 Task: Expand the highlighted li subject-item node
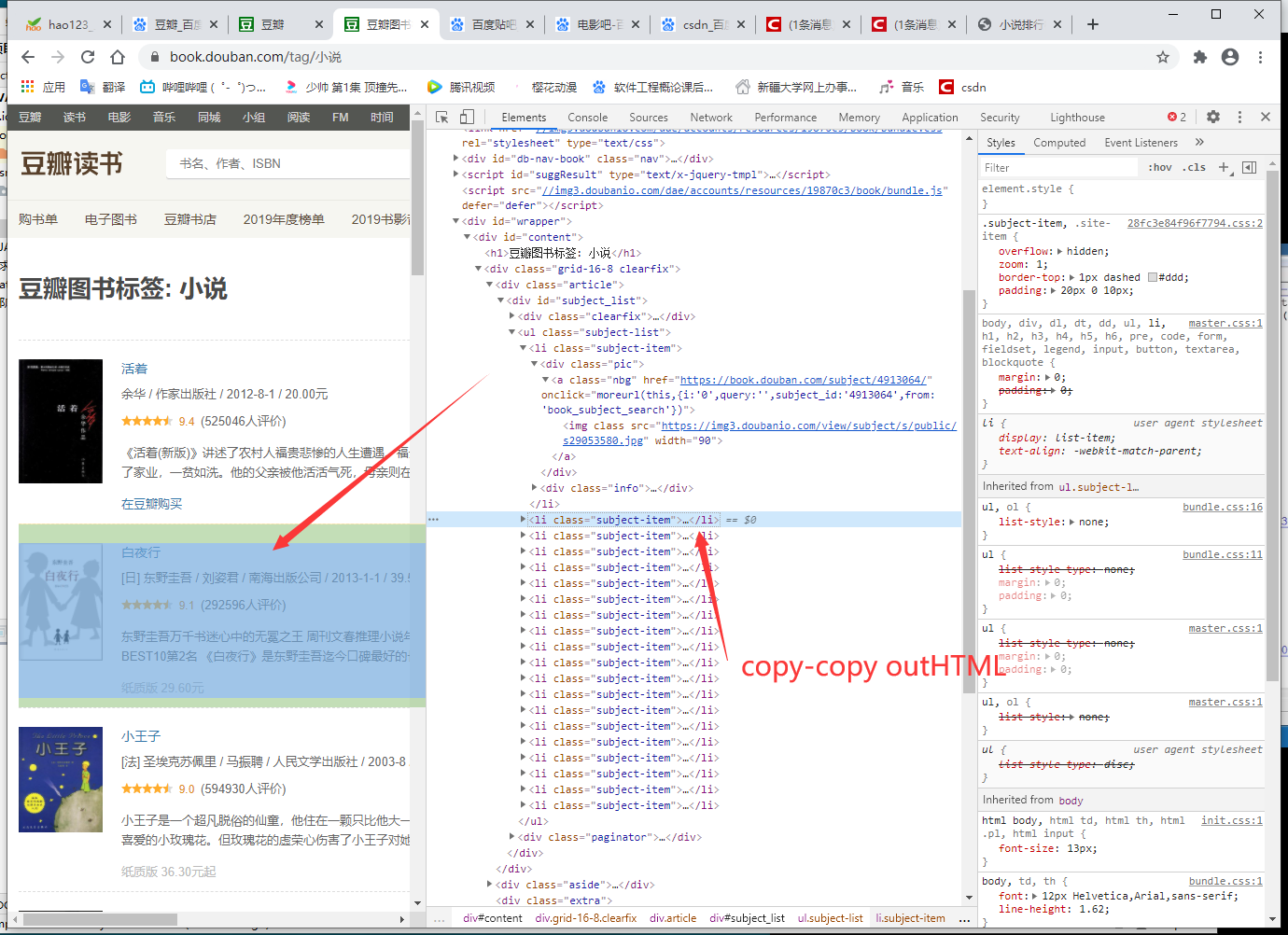pyautogui.click(x=524, y=519)
